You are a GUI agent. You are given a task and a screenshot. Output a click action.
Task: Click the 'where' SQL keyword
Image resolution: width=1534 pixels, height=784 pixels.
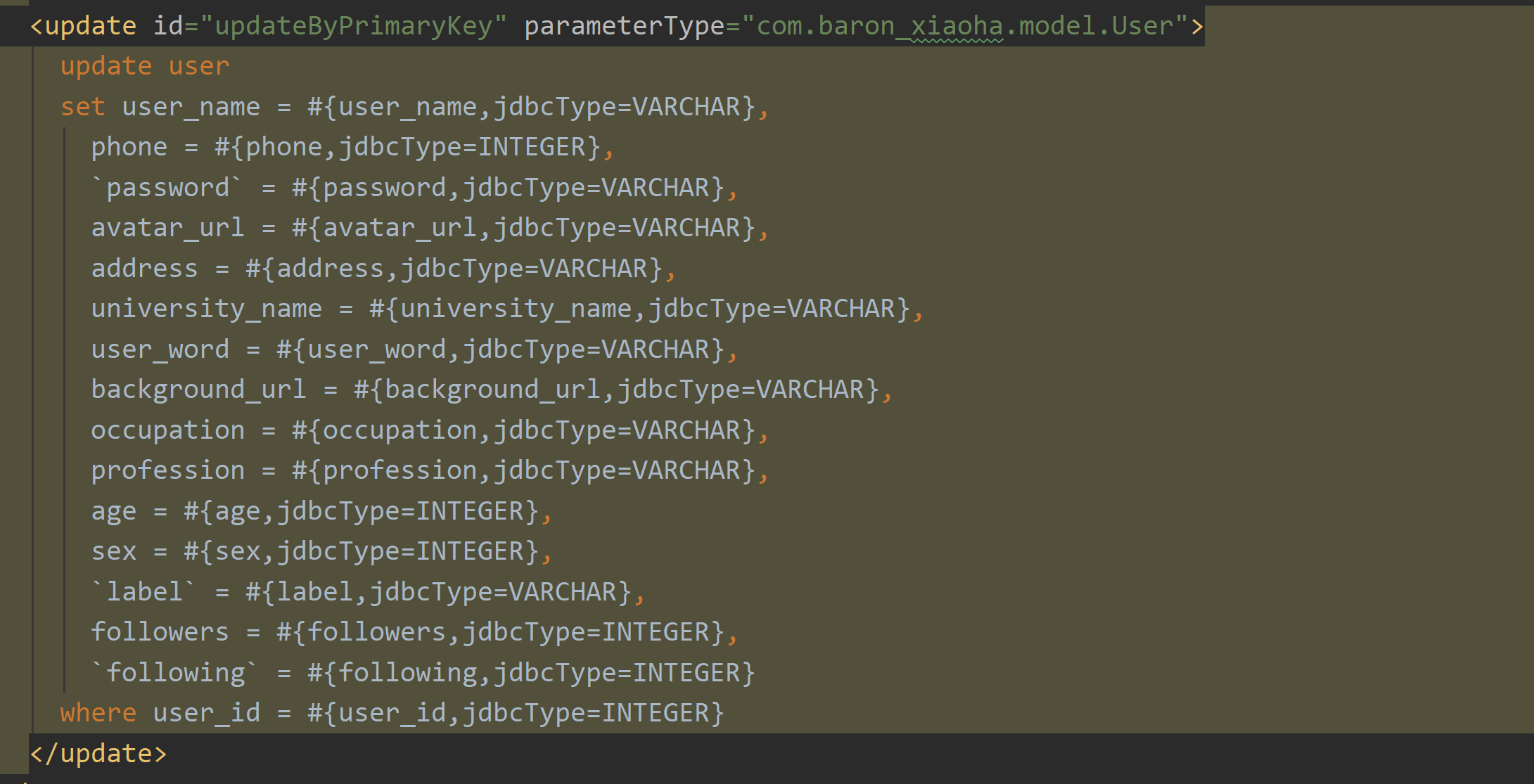coord(98,713)
